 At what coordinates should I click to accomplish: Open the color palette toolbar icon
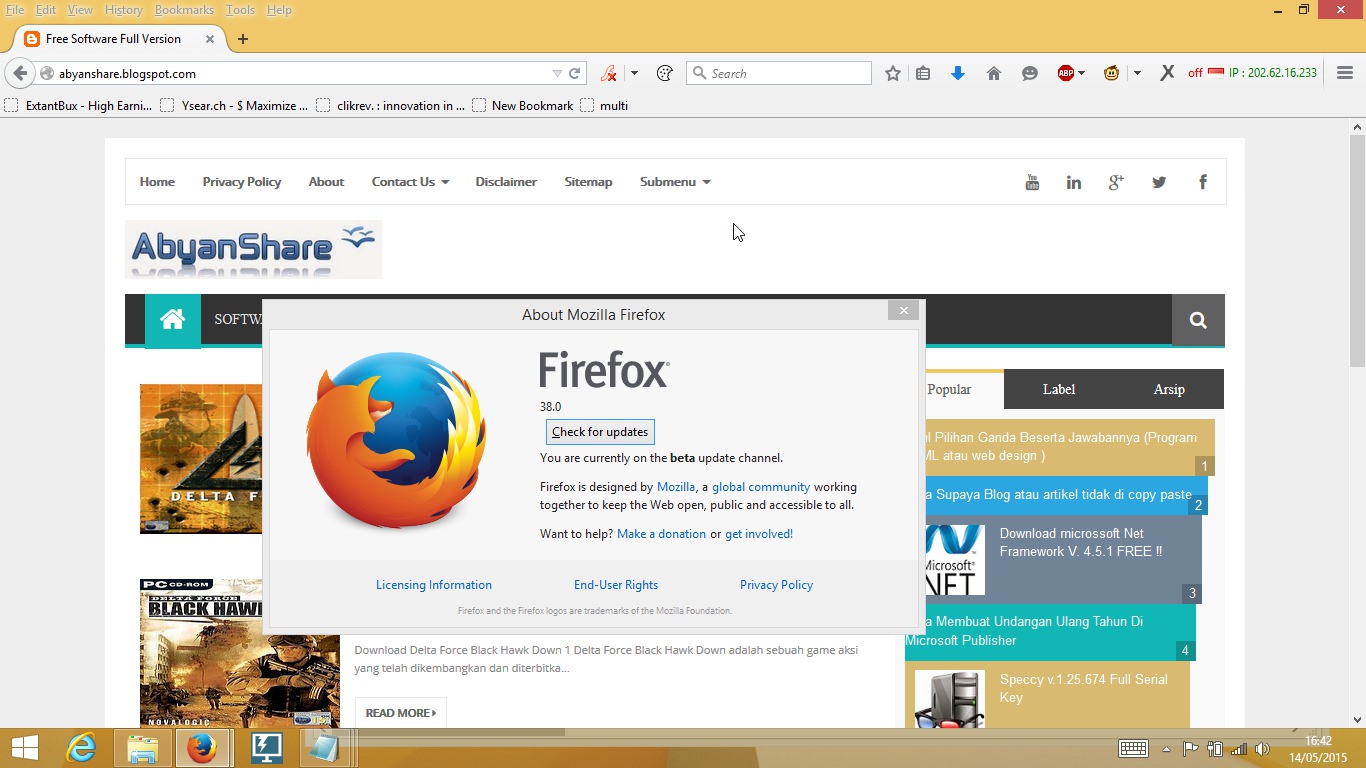click(x=665, y=73)
